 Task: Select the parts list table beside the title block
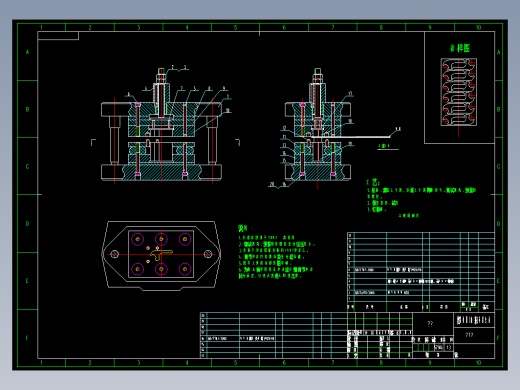pos(273,335)
